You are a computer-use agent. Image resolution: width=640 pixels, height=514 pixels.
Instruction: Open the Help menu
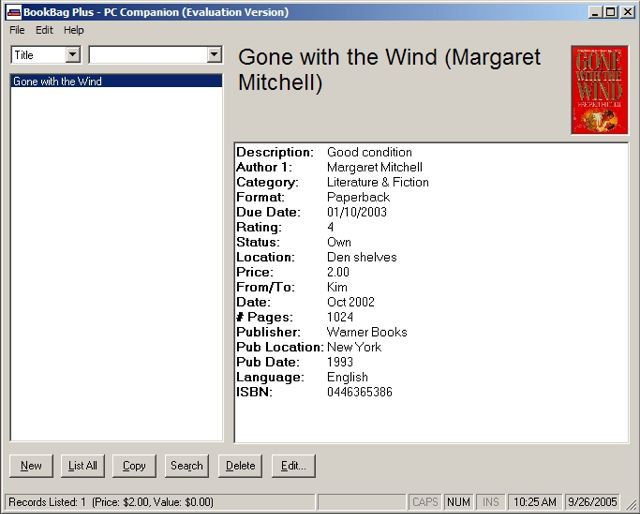(x=74, y=30)
